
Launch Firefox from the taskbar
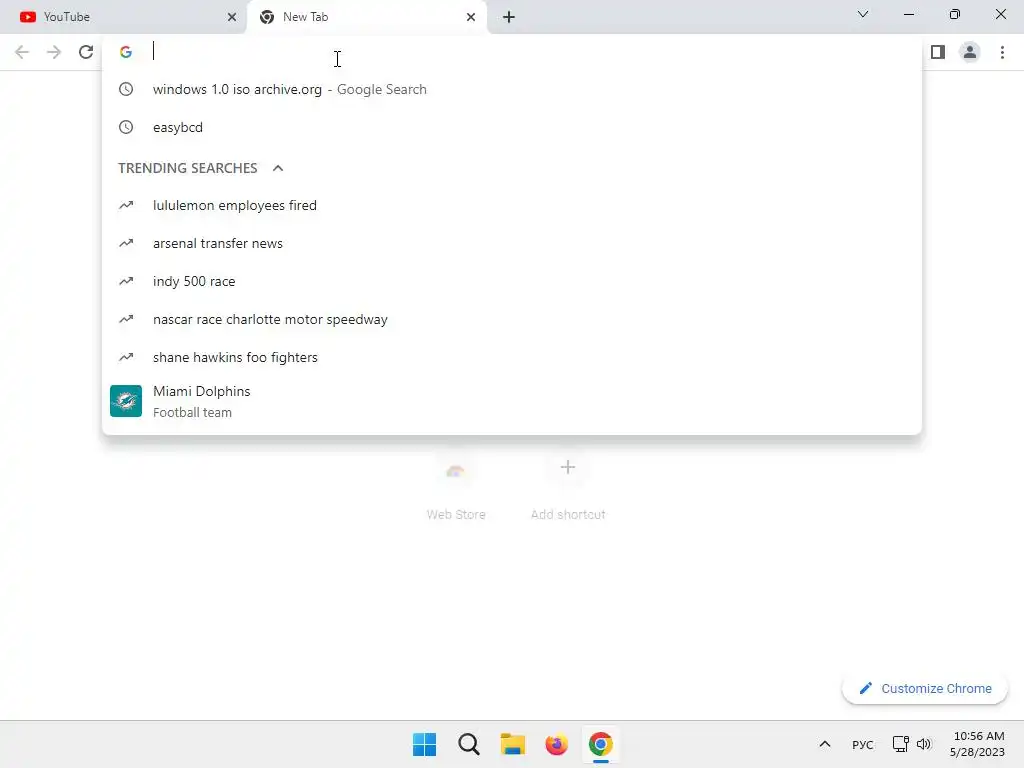tap(556, 744)
